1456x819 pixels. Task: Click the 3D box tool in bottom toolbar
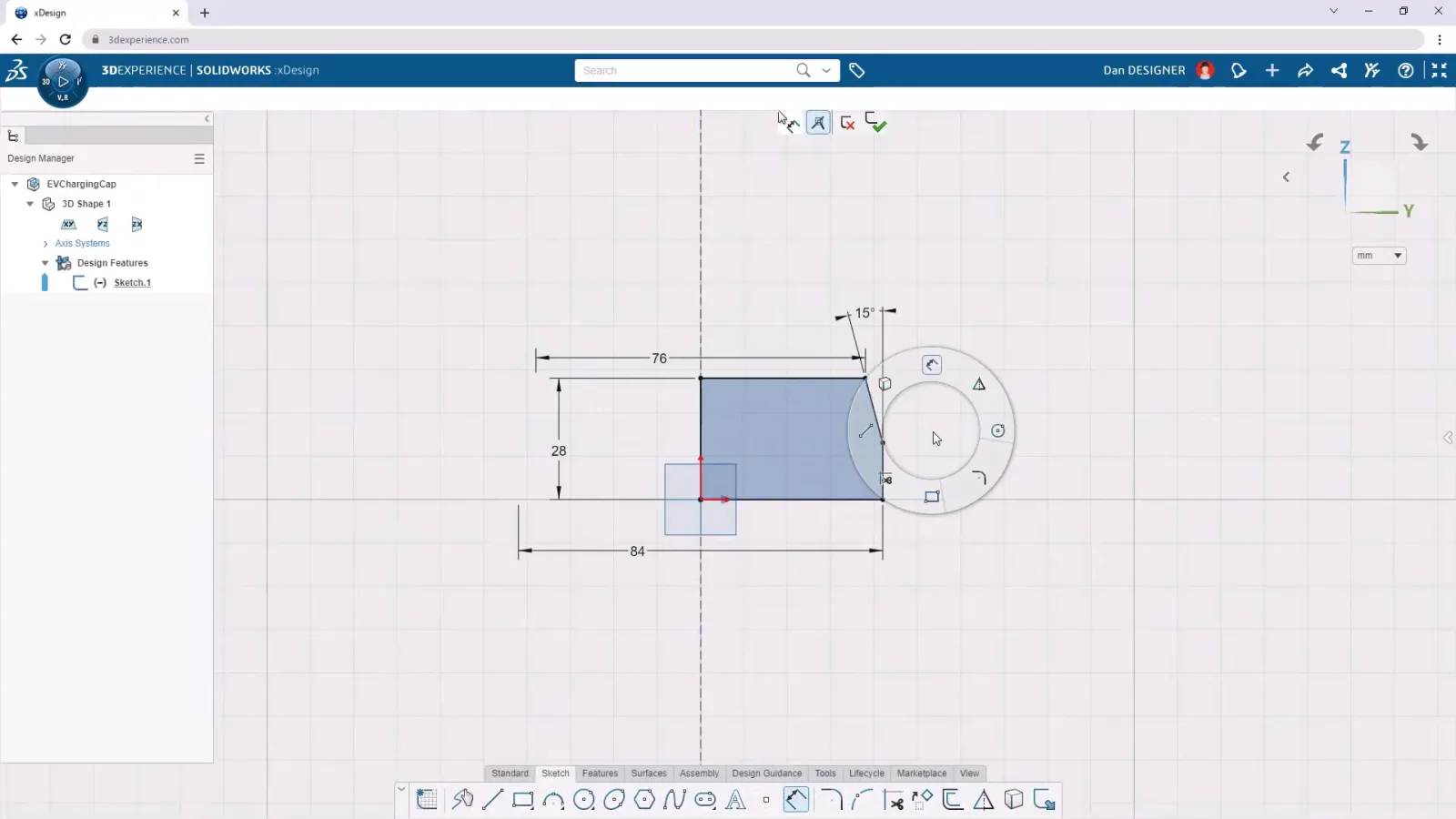[1014, 800]
